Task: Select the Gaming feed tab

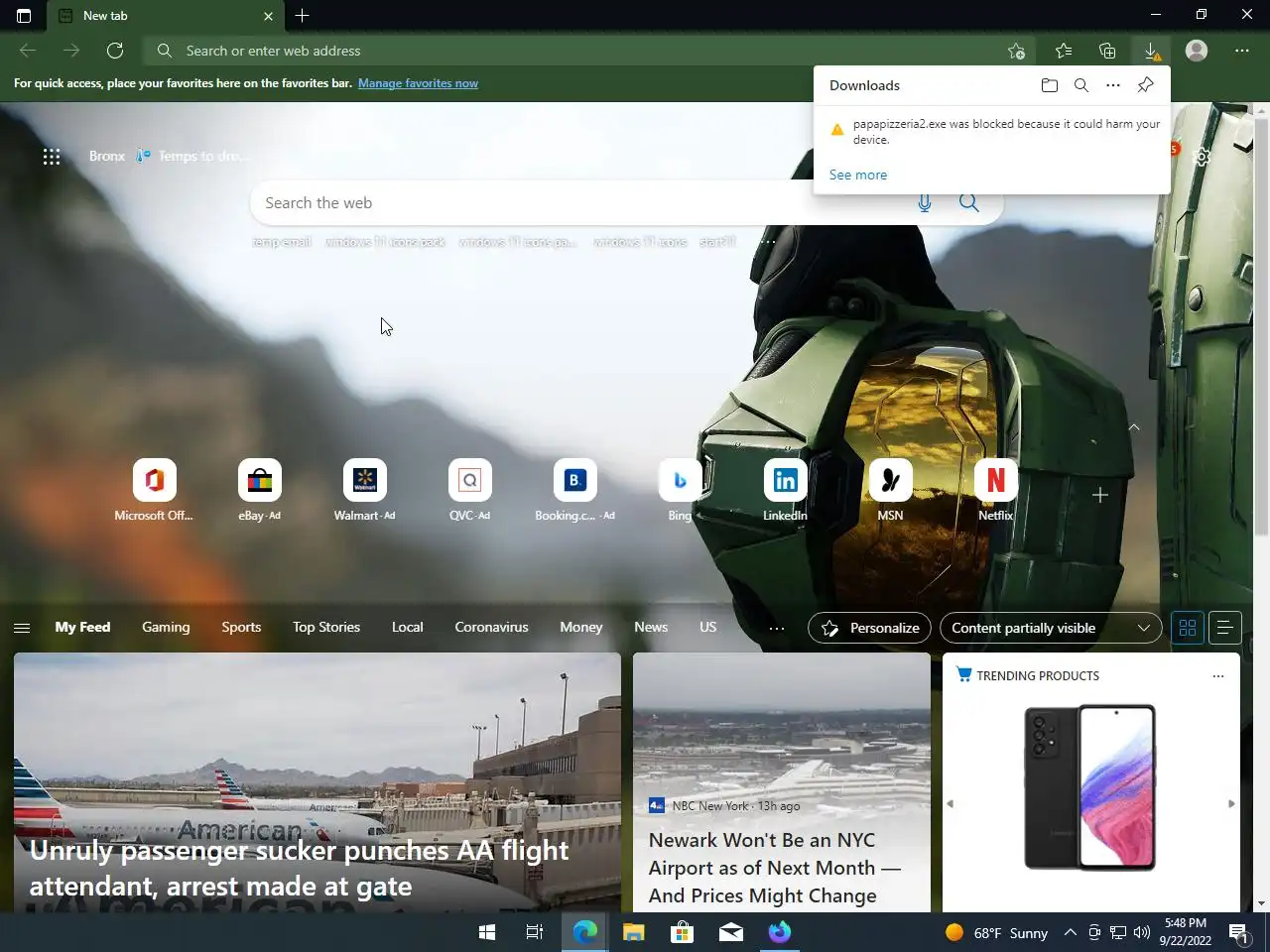Action: coord(166,627)
